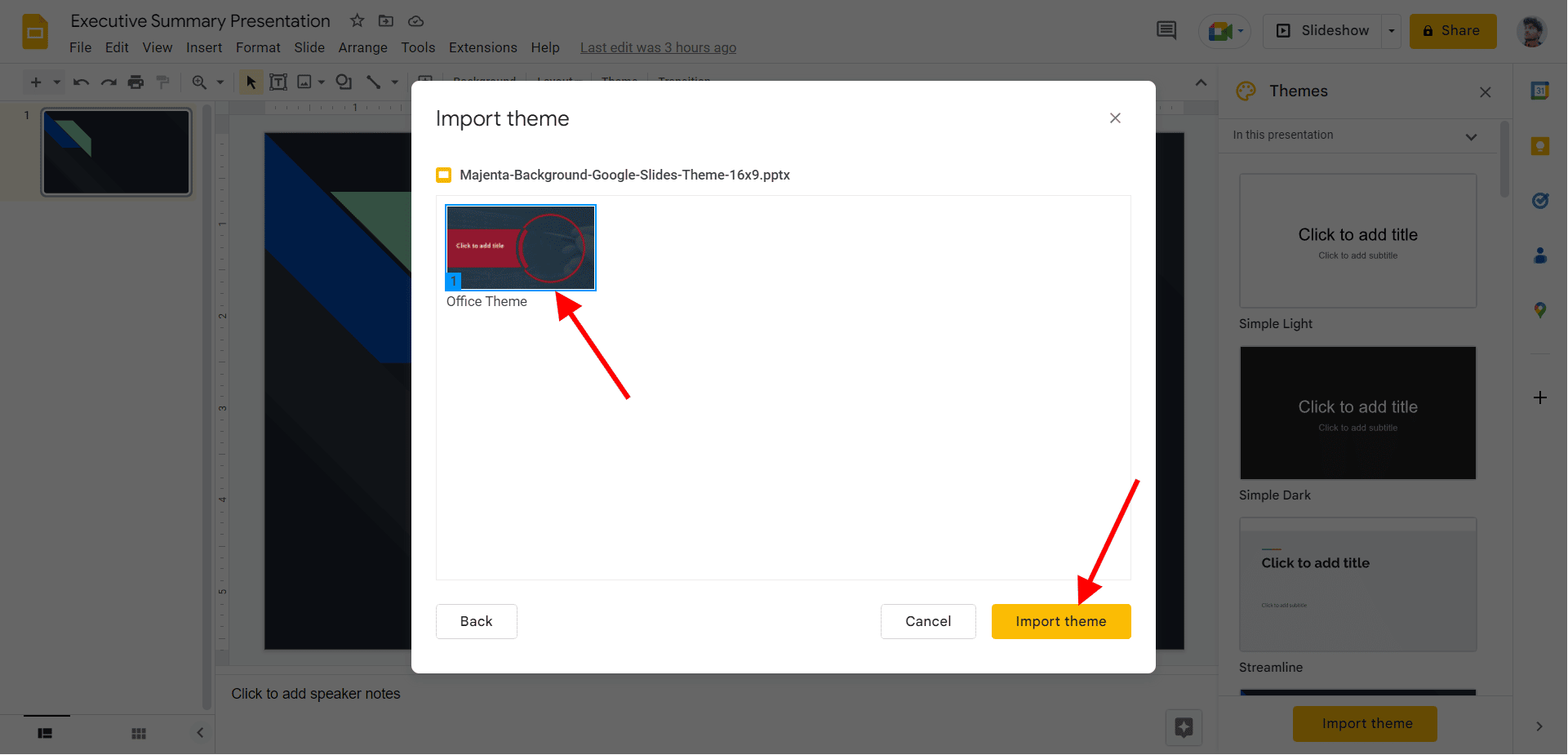This screenshot has height=755, width=1568.
Task: Click the undo arrow in toolbar
Action: click(81, 82)
